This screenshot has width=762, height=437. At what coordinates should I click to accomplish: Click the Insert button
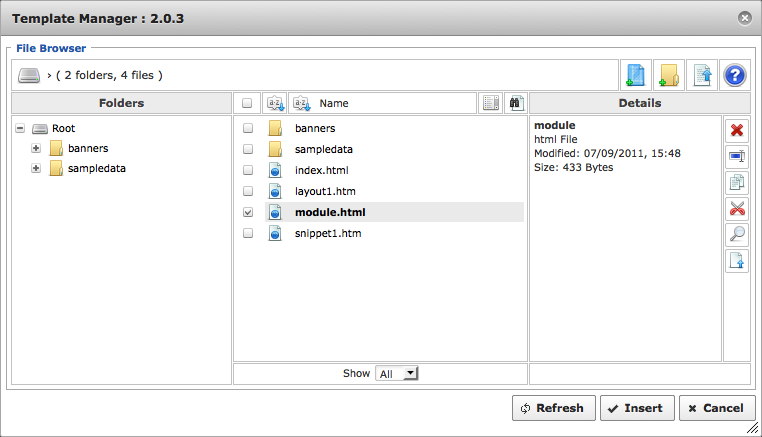(637, 408)
